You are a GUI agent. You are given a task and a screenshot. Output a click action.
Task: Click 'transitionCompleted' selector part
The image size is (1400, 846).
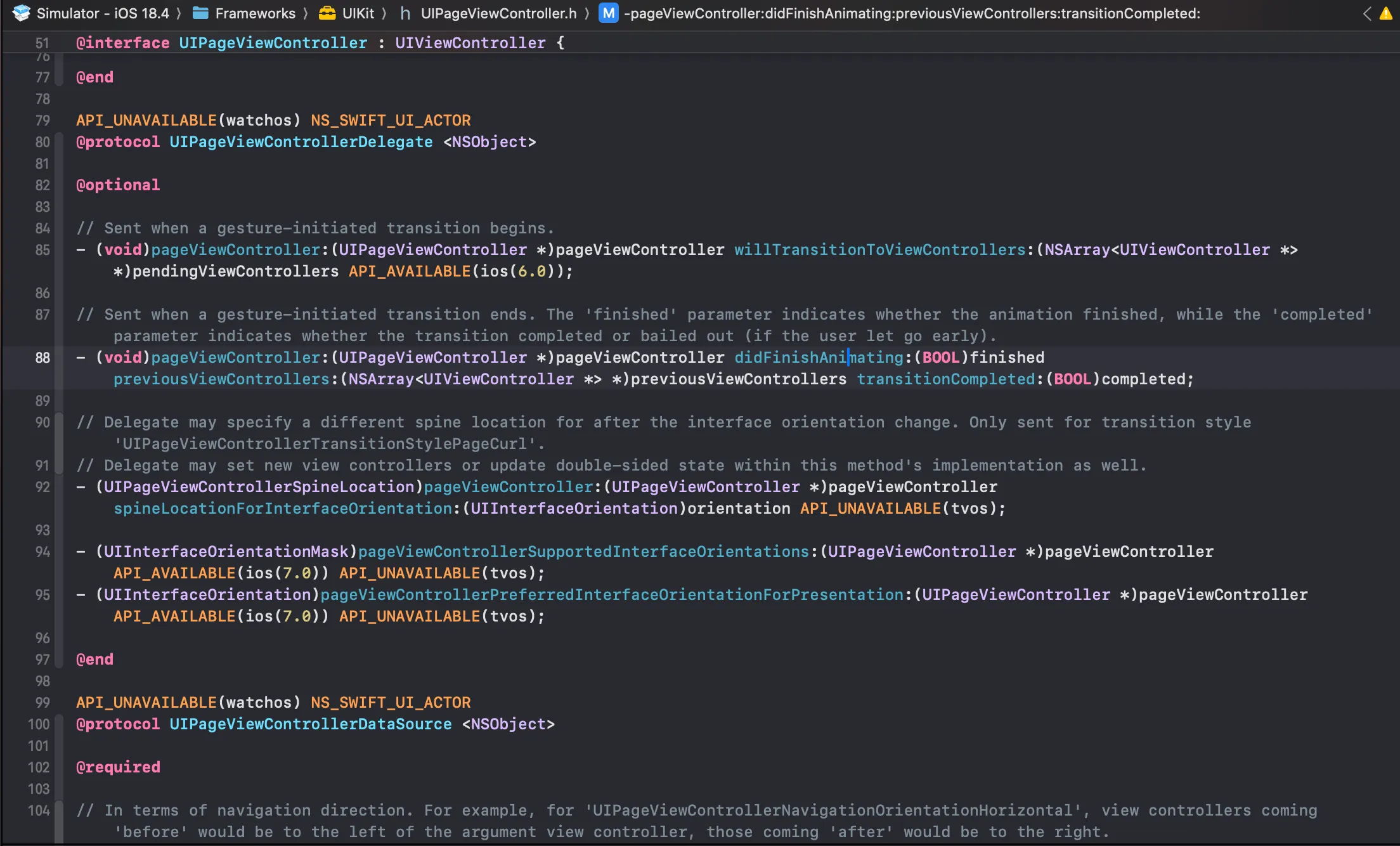click(945, 379)
